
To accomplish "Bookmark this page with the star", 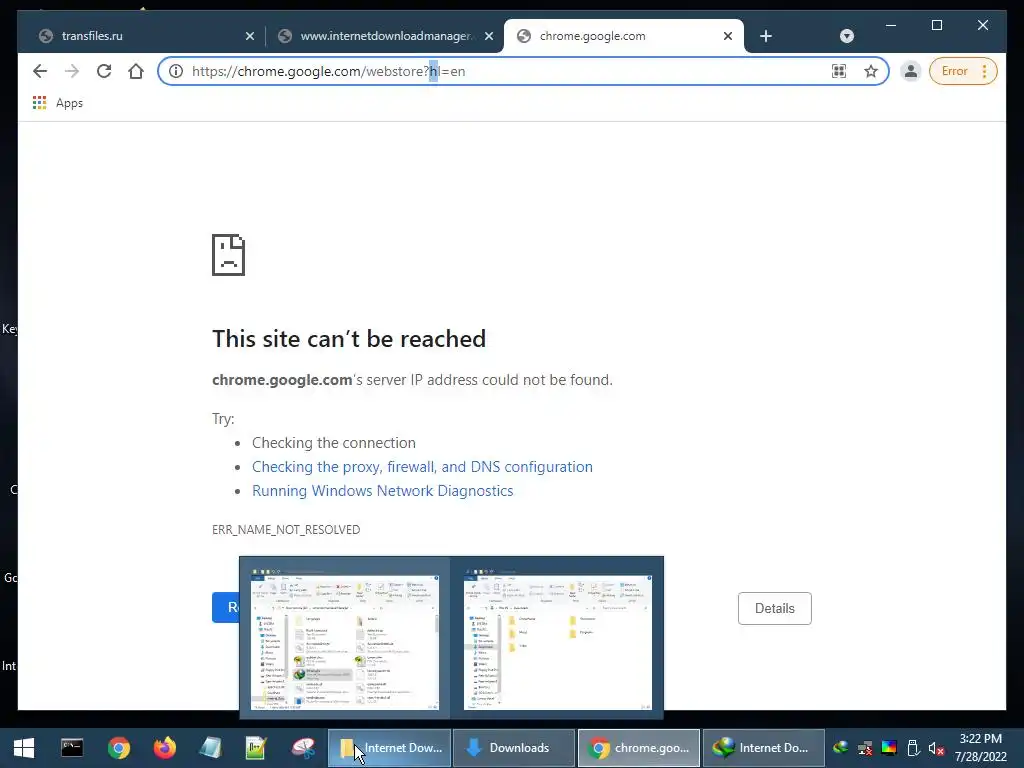I will (x=871, y=71).
